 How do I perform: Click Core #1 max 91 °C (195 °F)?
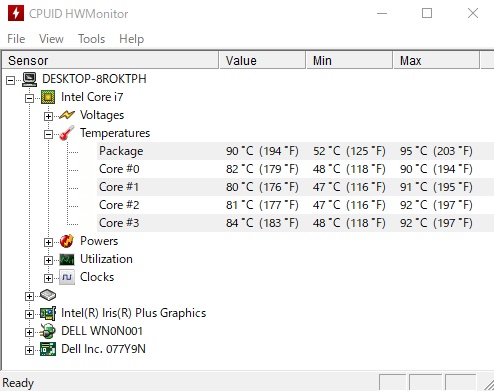tap(436, 187)
